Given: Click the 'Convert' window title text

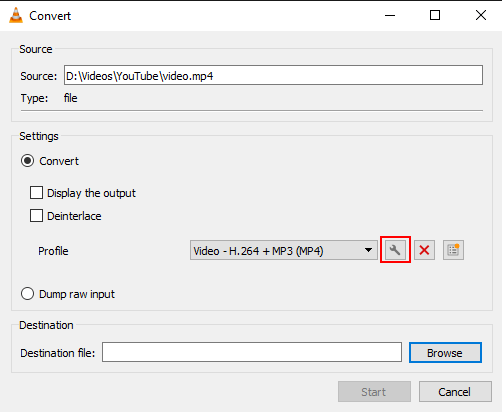Looking at the screenshot, I should 50,16.
